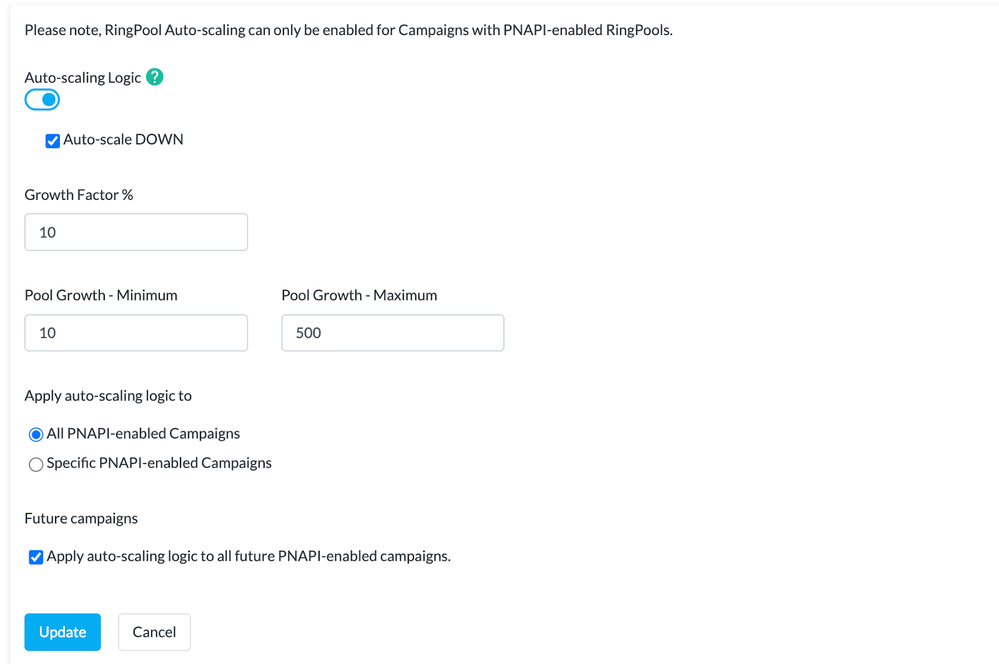
Task: Click the Update button
Action: pos(62,632)
